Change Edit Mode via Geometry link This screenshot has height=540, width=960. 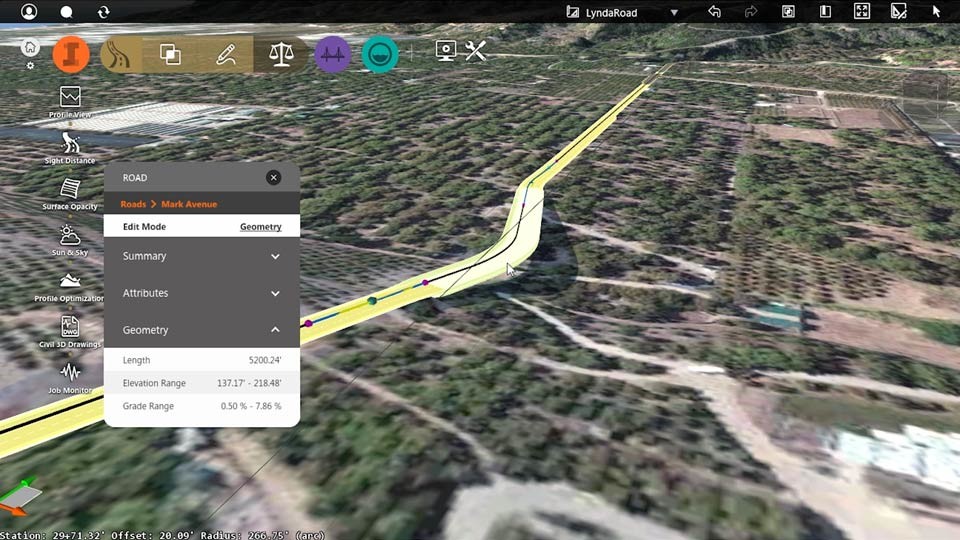[261, 227]
